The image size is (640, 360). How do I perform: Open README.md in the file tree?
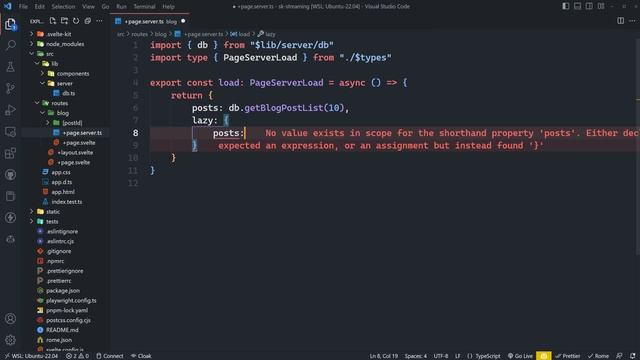(x=62, y=330)
